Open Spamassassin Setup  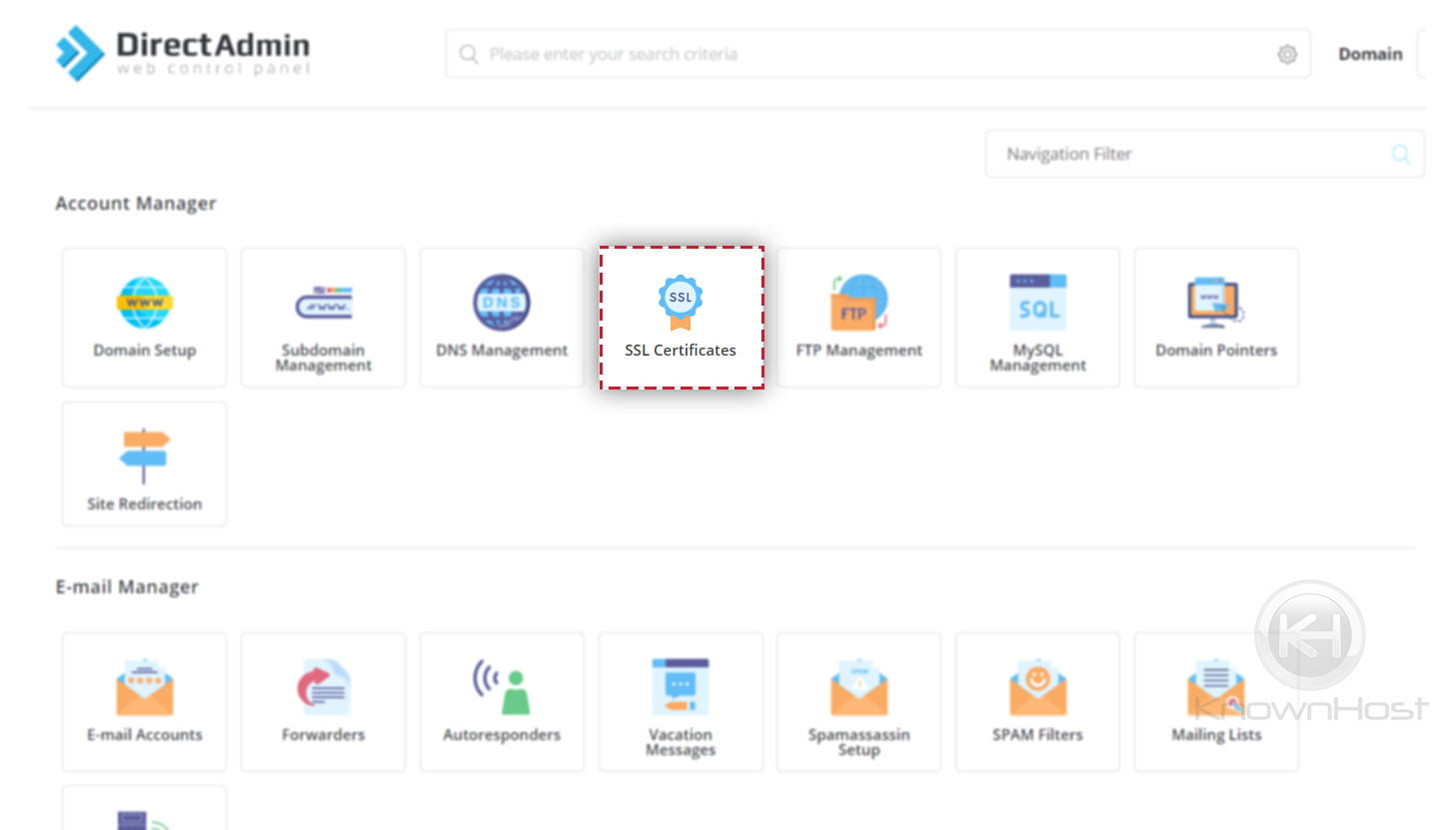[858, 700]
